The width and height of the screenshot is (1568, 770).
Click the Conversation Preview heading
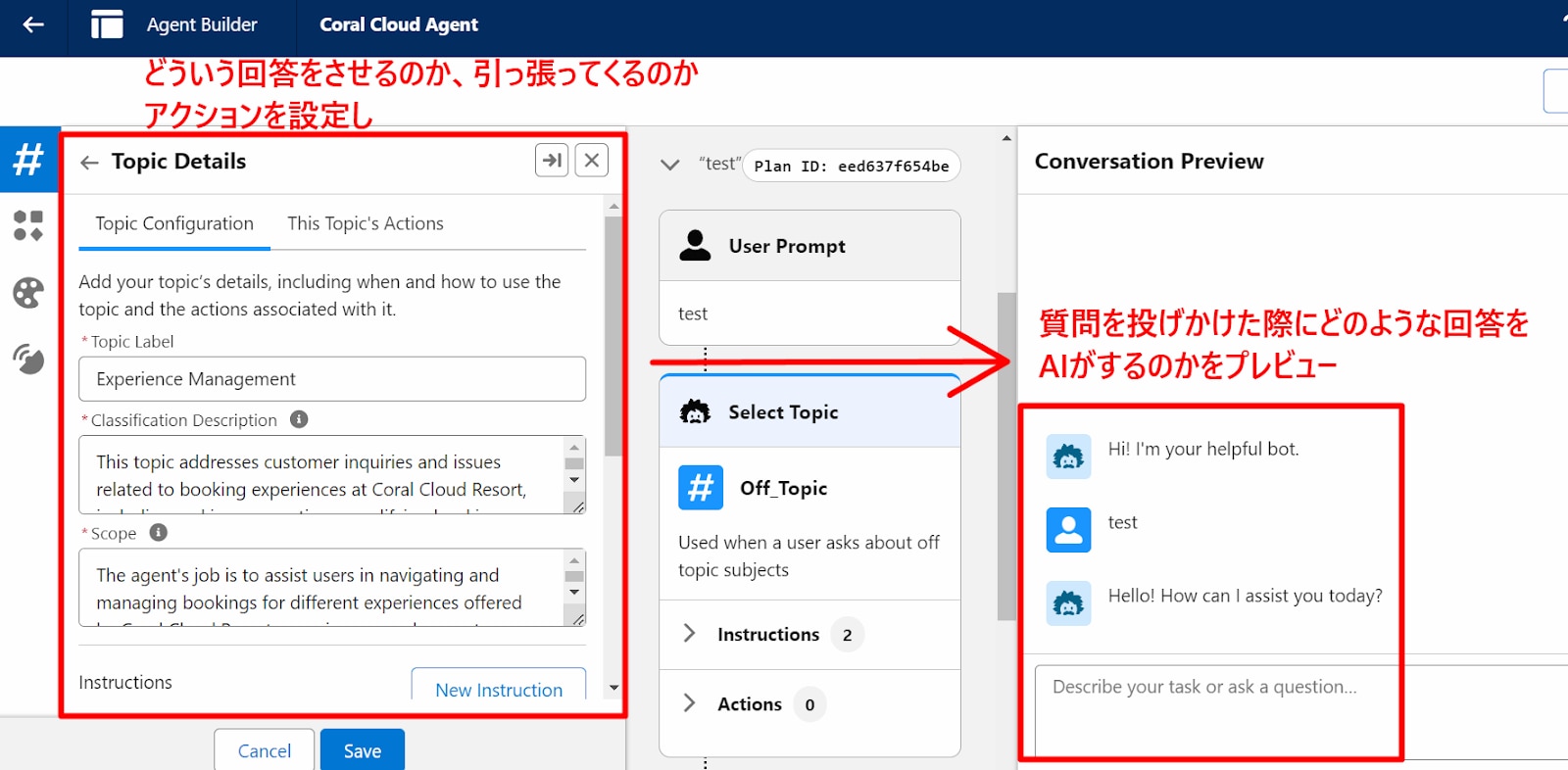[x=1150, y=161]
